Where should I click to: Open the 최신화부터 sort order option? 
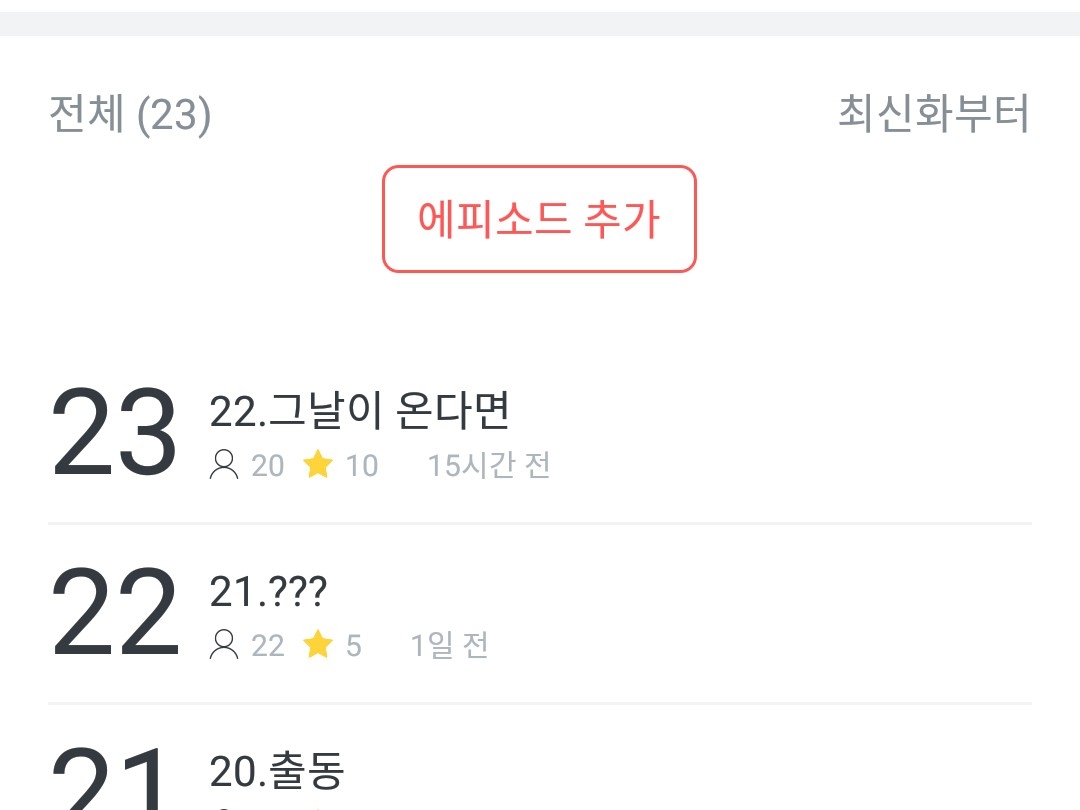tap(933, 115)
